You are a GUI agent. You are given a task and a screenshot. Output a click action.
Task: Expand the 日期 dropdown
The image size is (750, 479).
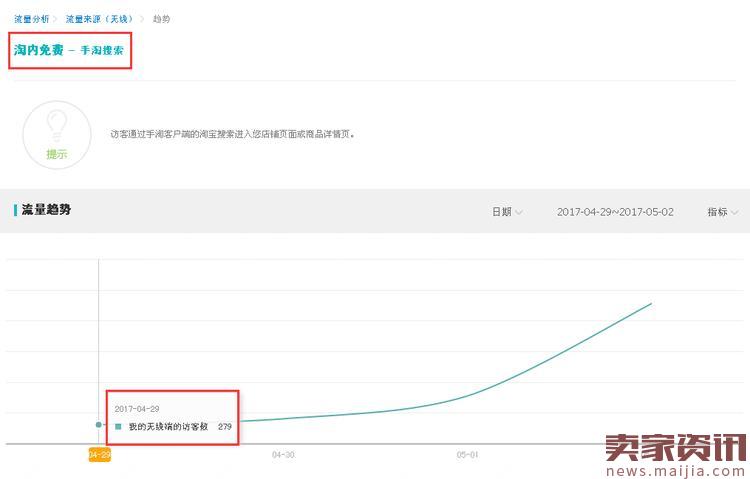pyautogui.click(x=507, y=212)
